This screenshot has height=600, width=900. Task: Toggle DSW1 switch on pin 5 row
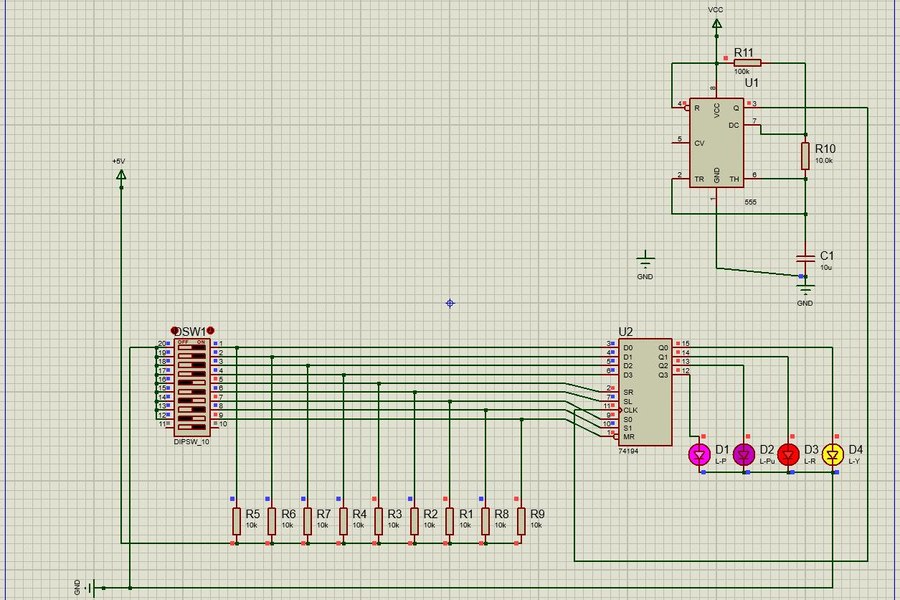[192, 382]
